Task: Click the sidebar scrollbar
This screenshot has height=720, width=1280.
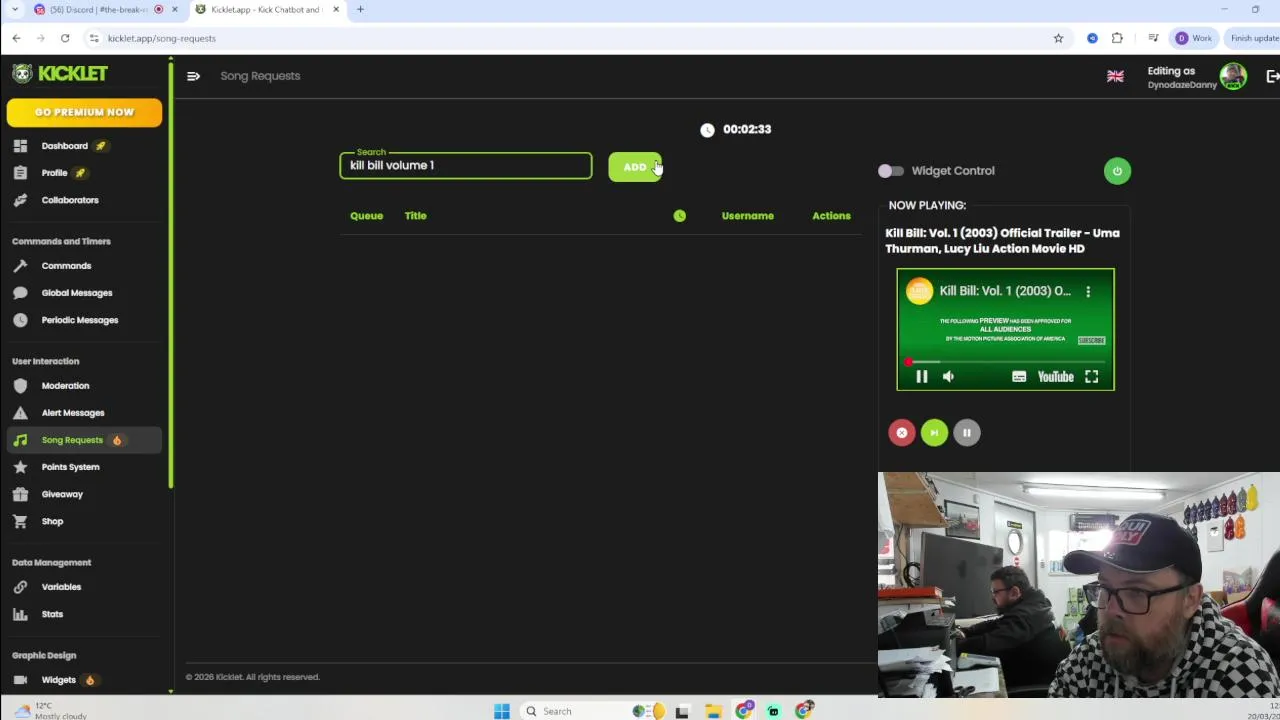Action: [x=170, y=275]
